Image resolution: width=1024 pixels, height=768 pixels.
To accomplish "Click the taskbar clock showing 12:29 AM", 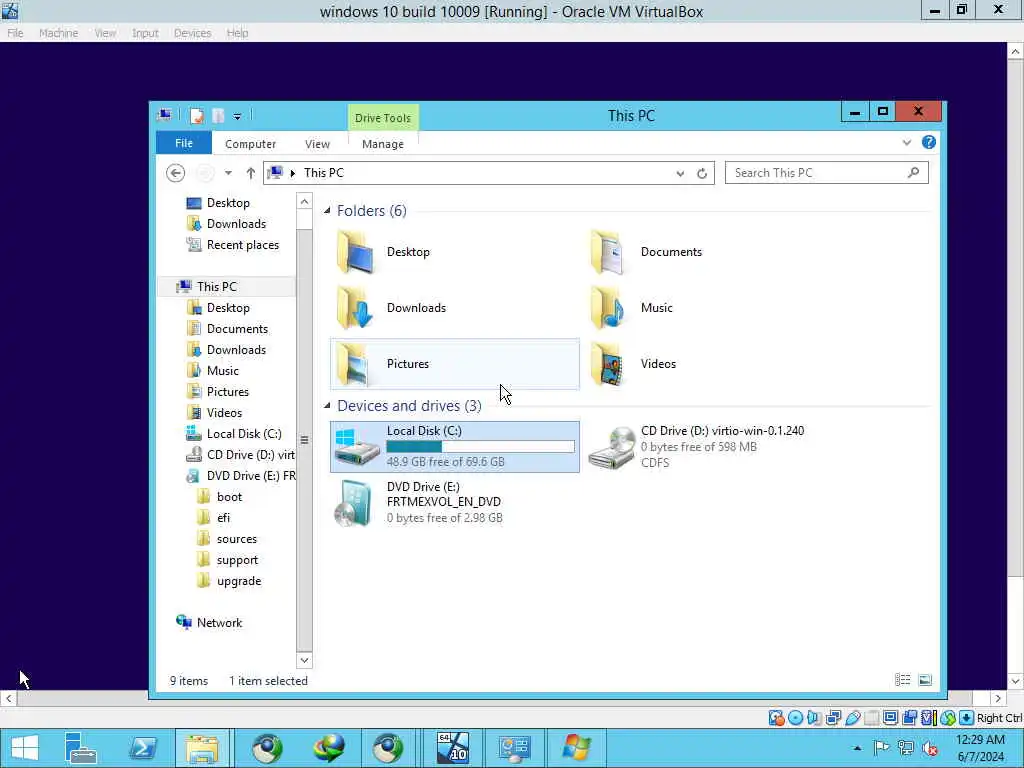I will click(980, 740).
